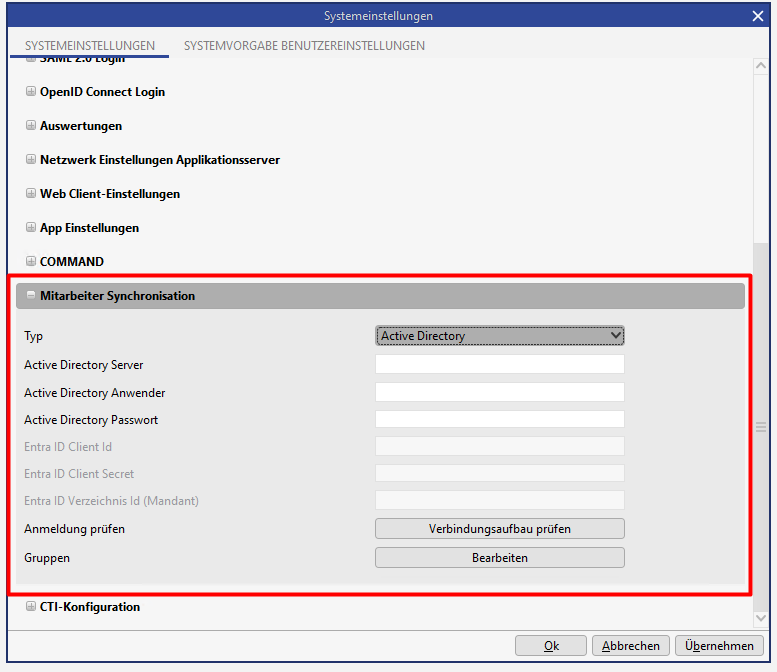The width and height of the screenshot is (777, 672).
Task: Confirm settings with the Ok button
Action: [551, 646]
